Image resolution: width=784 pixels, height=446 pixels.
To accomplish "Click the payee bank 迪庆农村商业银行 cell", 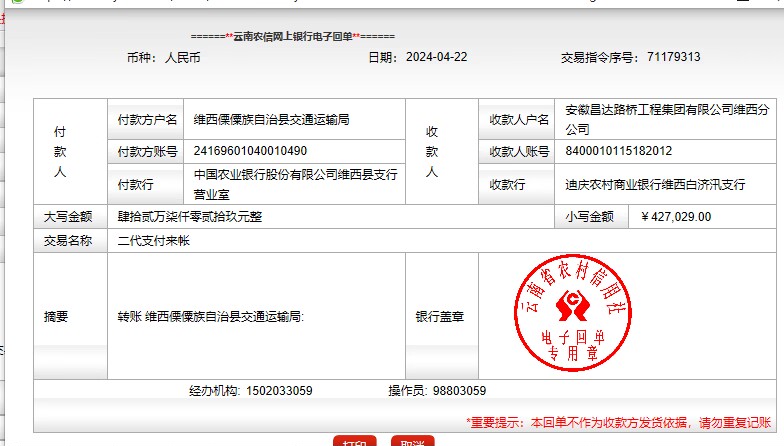I will 655,185.
